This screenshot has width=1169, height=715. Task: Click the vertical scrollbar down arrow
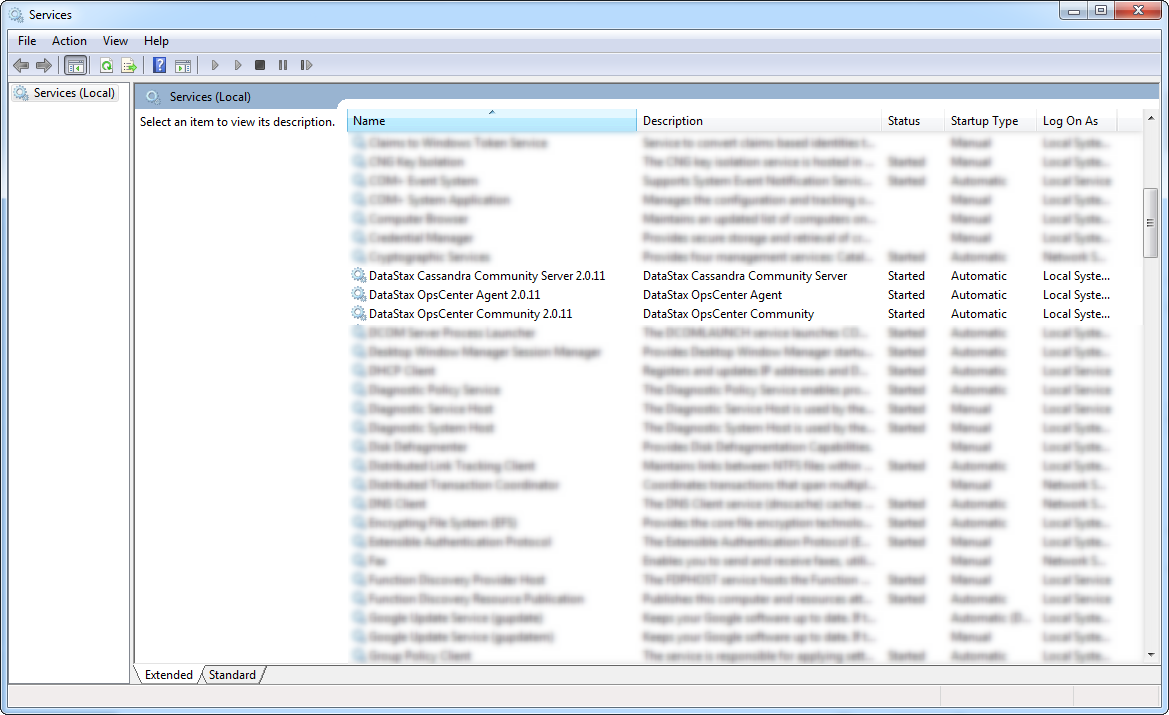pos(1150,655)
